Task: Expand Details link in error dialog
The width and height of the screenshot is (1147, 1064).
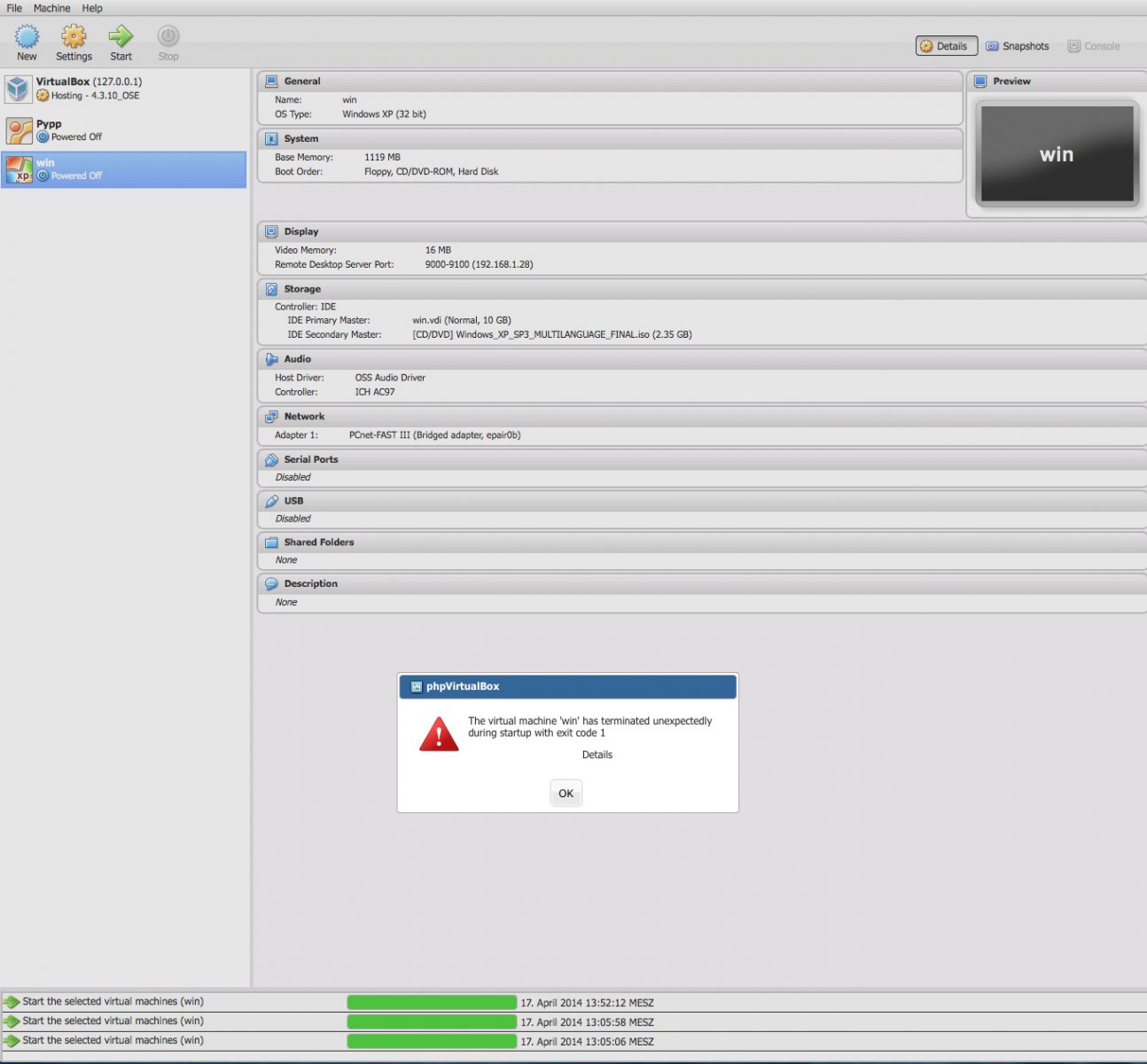Action: tap(597, 755)
